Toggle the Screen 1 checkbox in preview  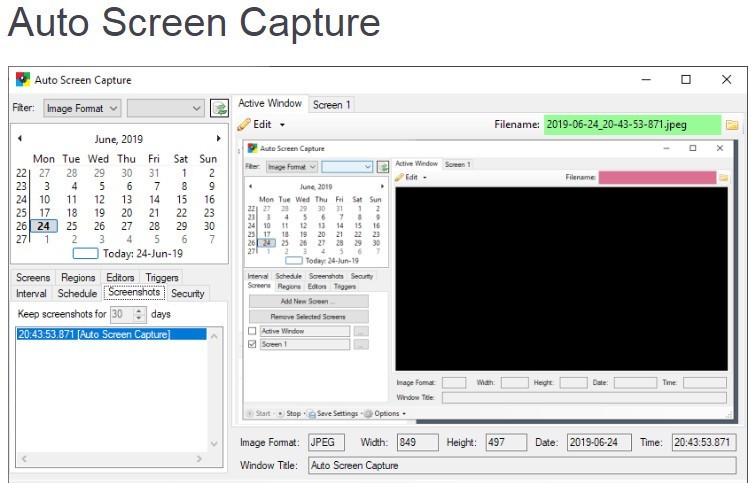[252, 344]
